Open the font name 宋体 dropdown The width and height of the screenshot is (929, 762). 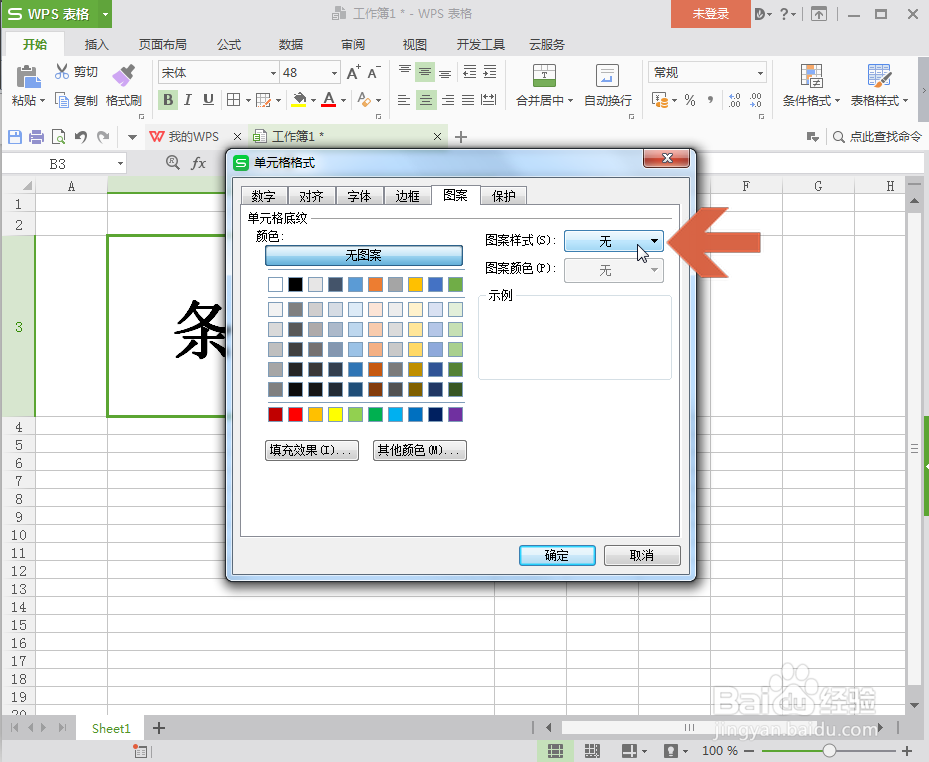coord(273,73)
